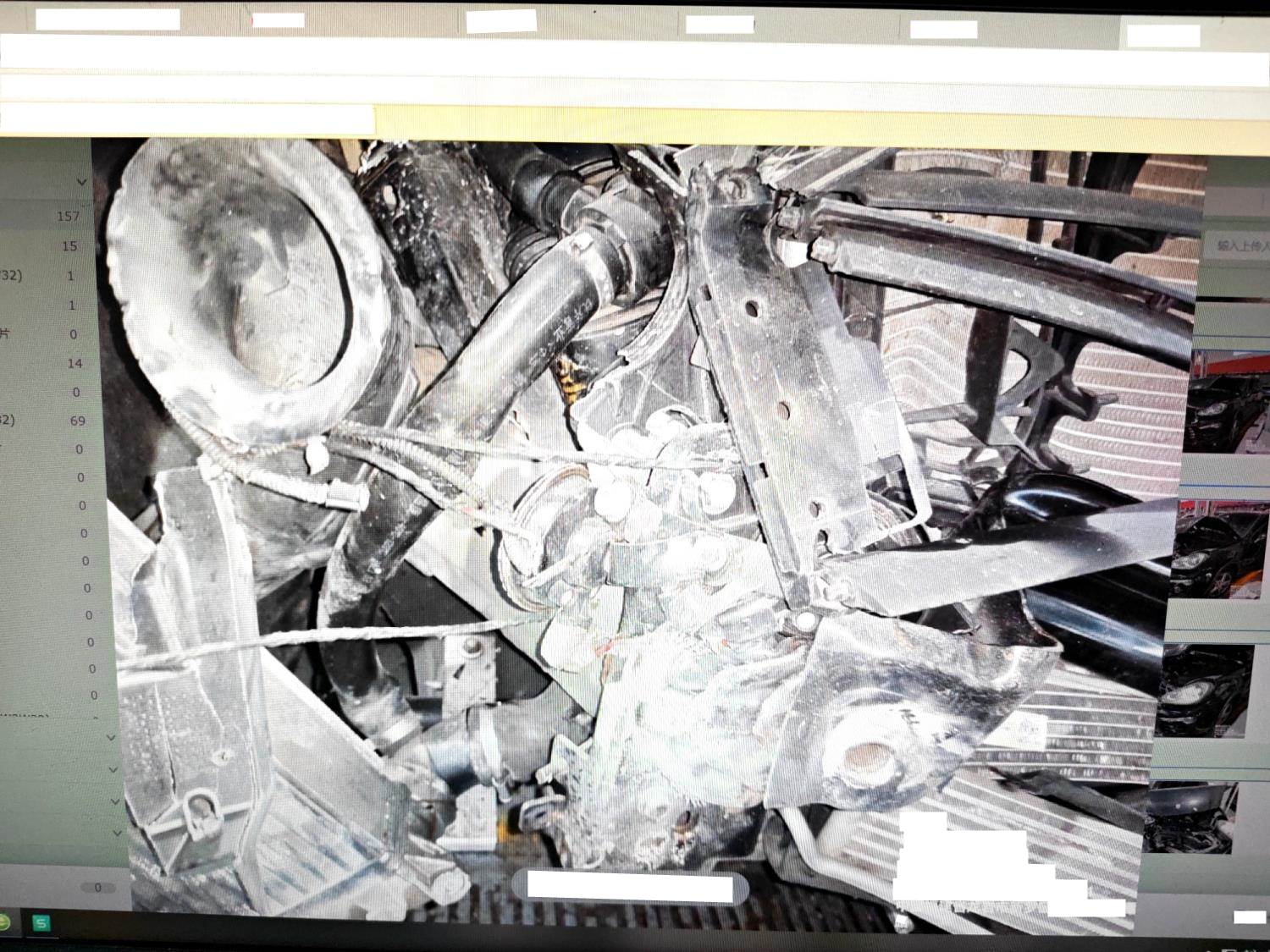Expand the last chevron section in the left panel
The width and height of the screenshot is (1270, 952).
click(118, 833)
